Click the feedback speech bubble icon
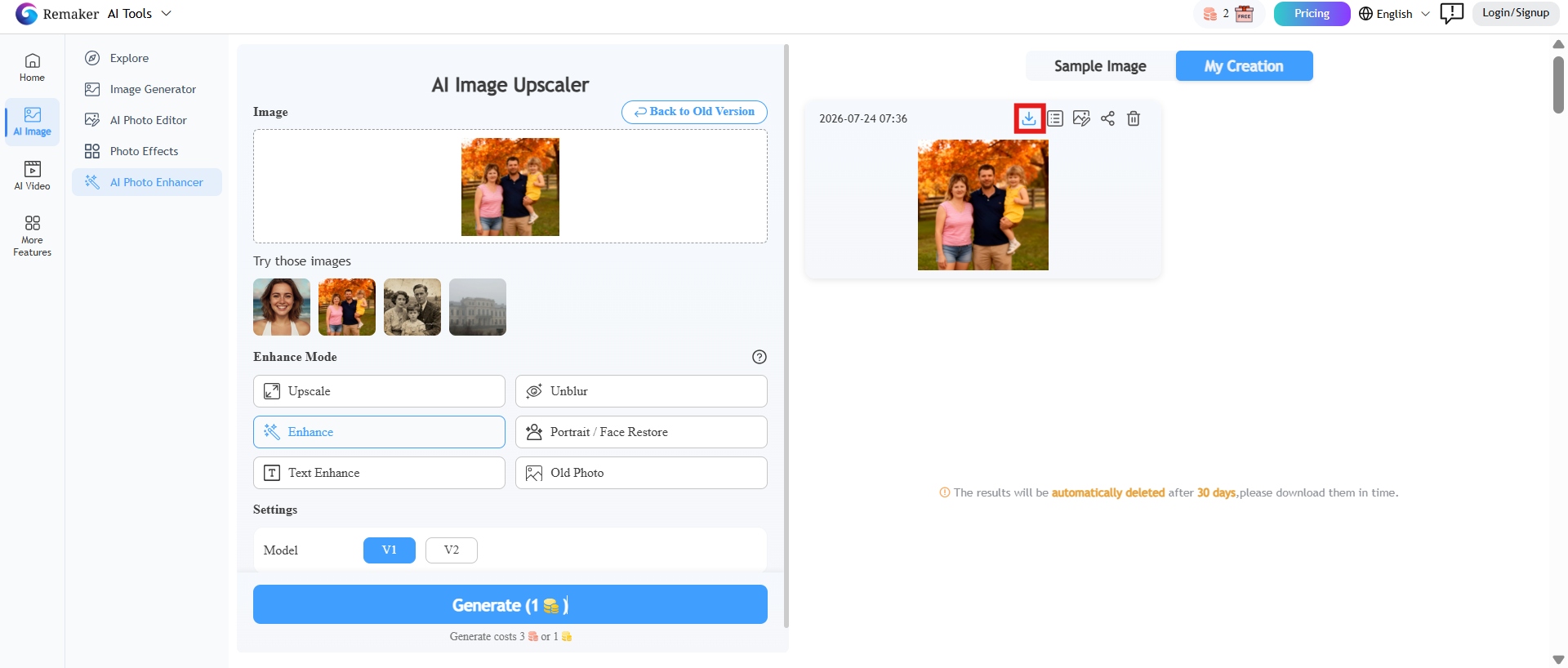 coord(1451,13)
